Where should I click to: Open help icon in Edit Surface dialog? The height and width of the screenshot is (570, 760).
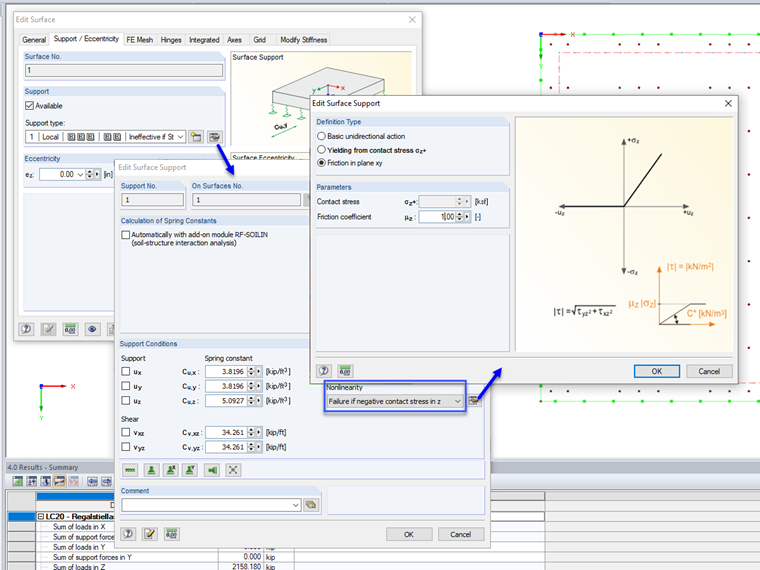[26, 329]
